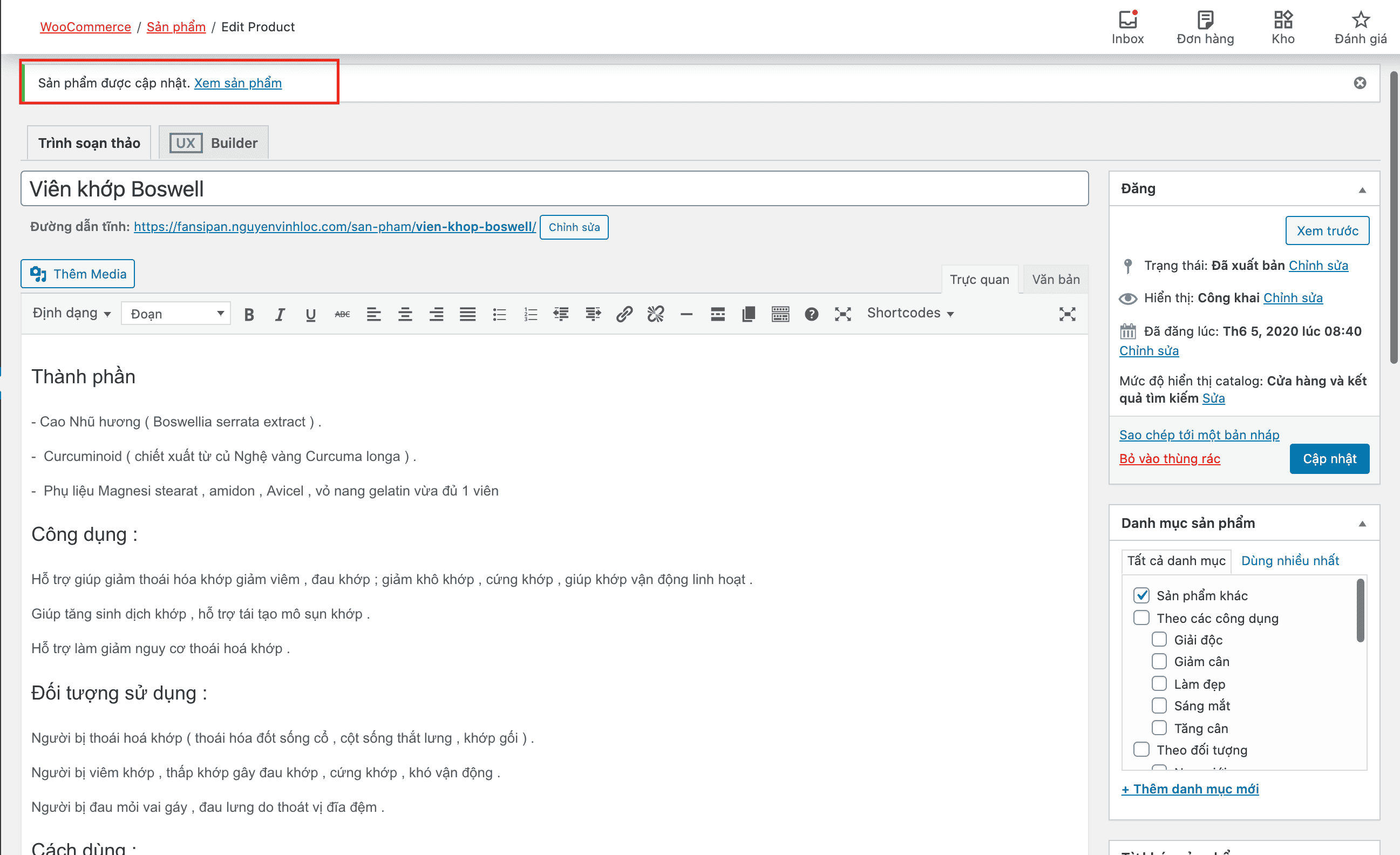Click the insert link icon
1400x855 pixels.
tap(624, 314)
